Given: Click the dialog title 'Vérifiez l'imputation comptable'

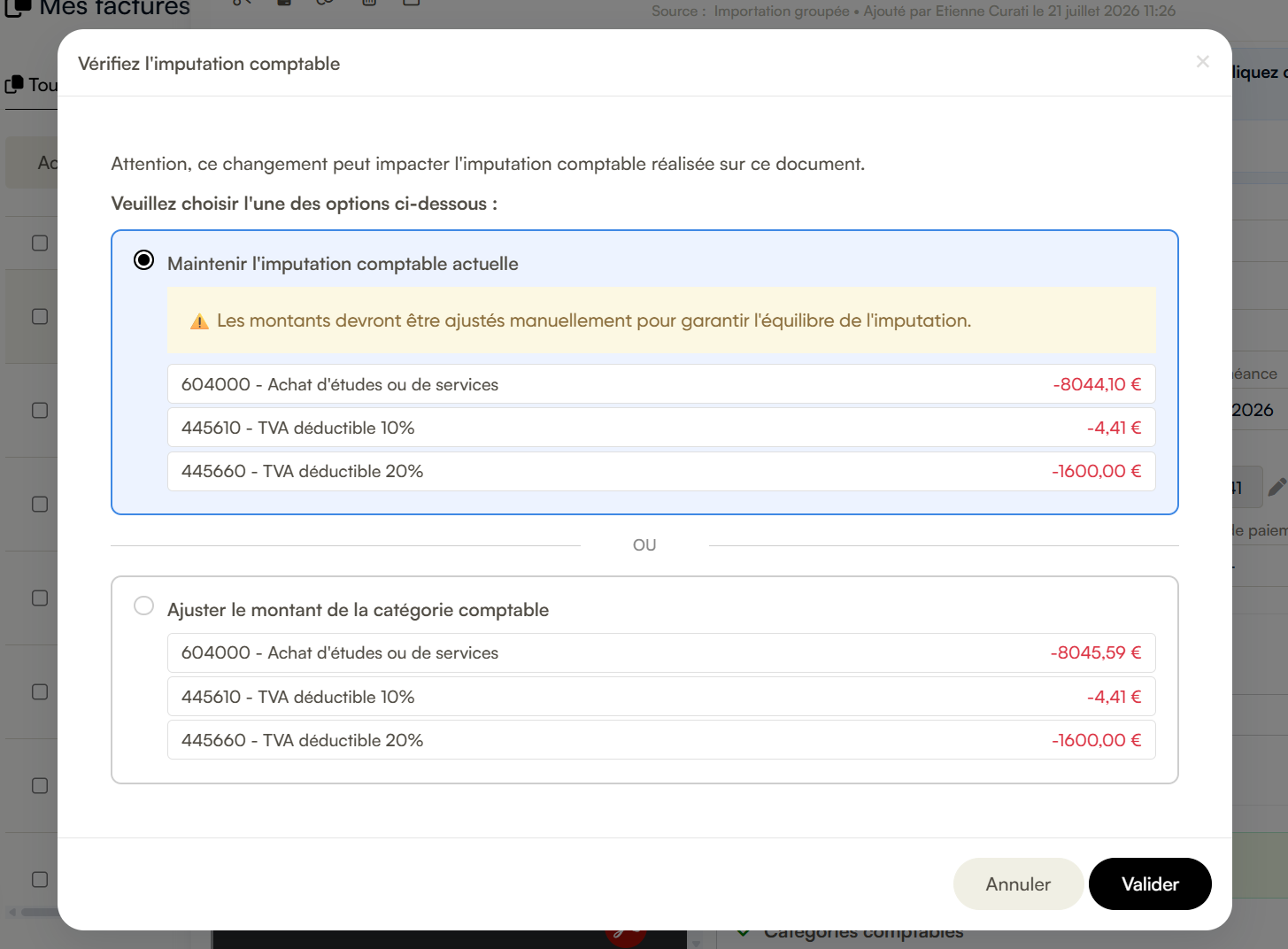Looking at the screenshot, I should click(x=209, y=64).
